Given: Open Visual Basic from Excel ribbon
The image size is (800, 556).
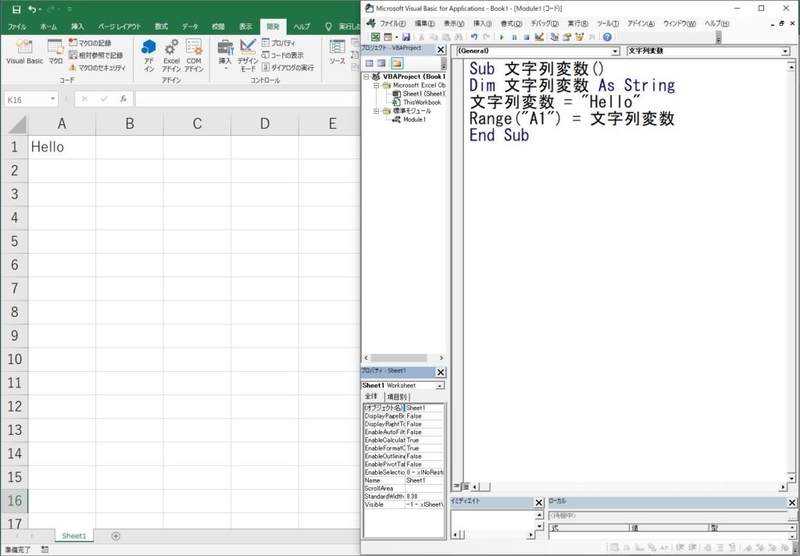Looking at the screenshot, I should pos(24,52).
